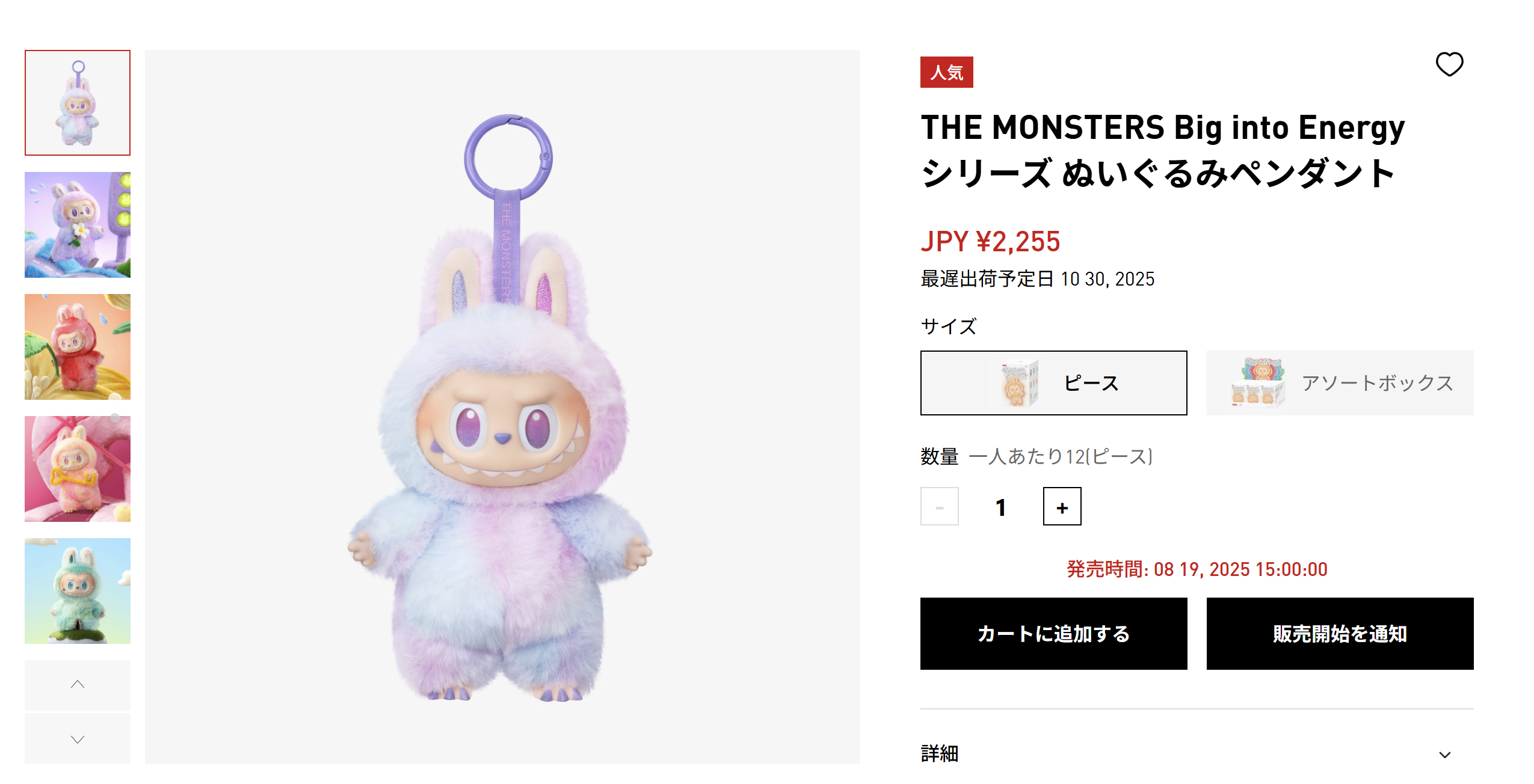The height and width of the screenshot is (784, 1534).
Task: Select the first purple plush thumbnail
Action: 78,103
